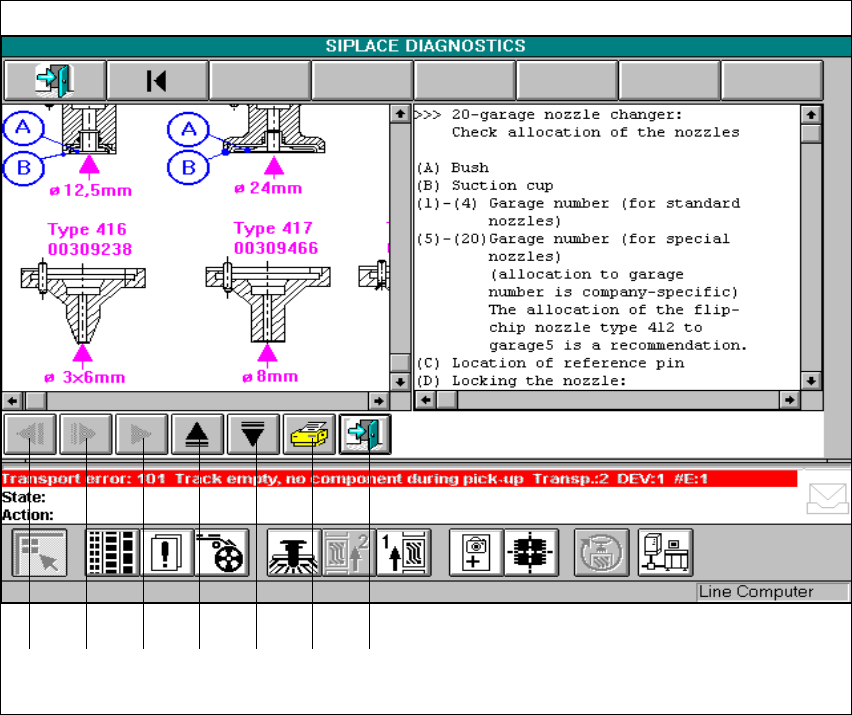Click the Line Computer status field
852x715 pixels.
coord(772,592)
